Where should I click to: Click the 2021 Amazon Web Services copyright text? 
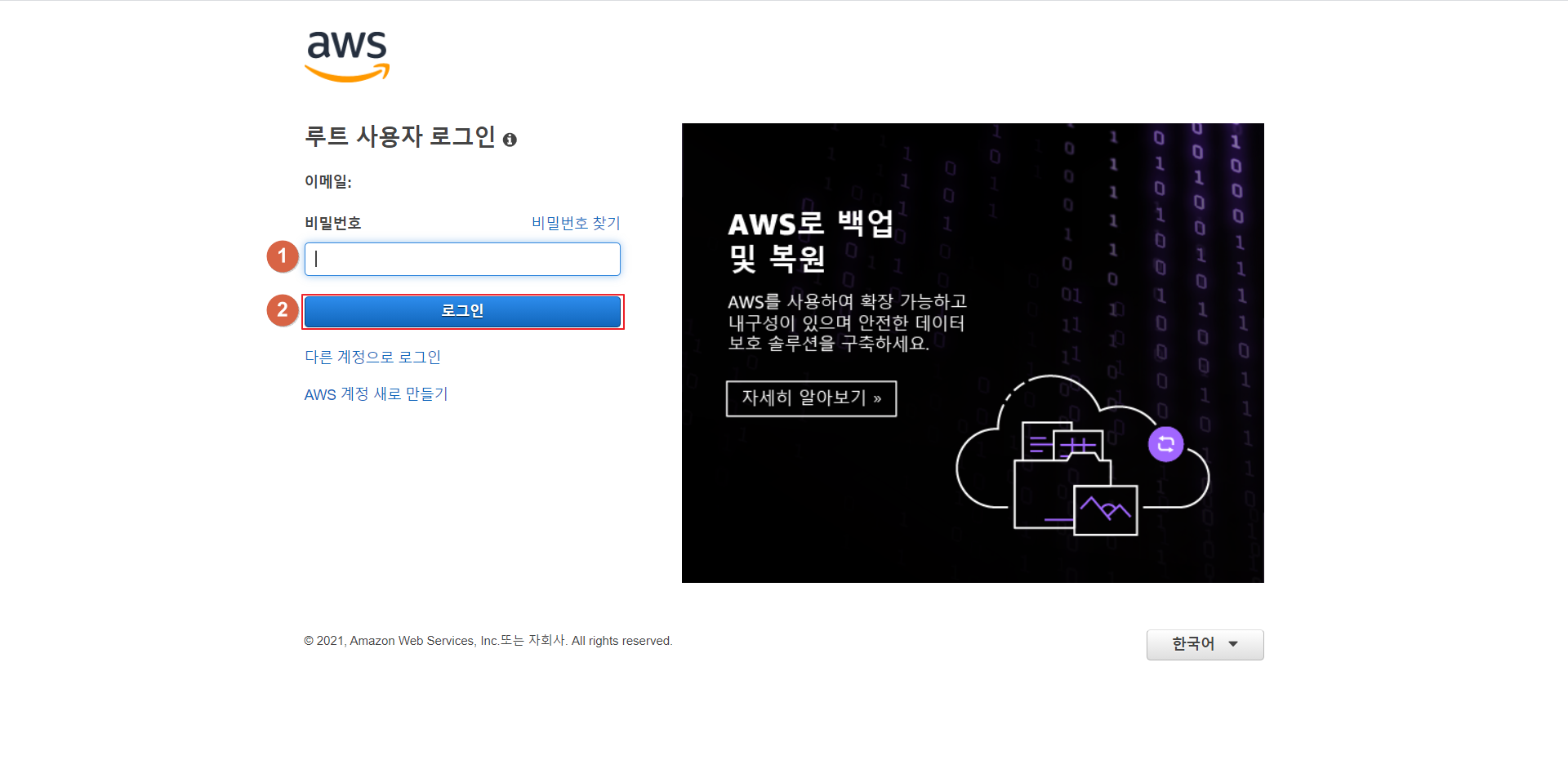488,641
